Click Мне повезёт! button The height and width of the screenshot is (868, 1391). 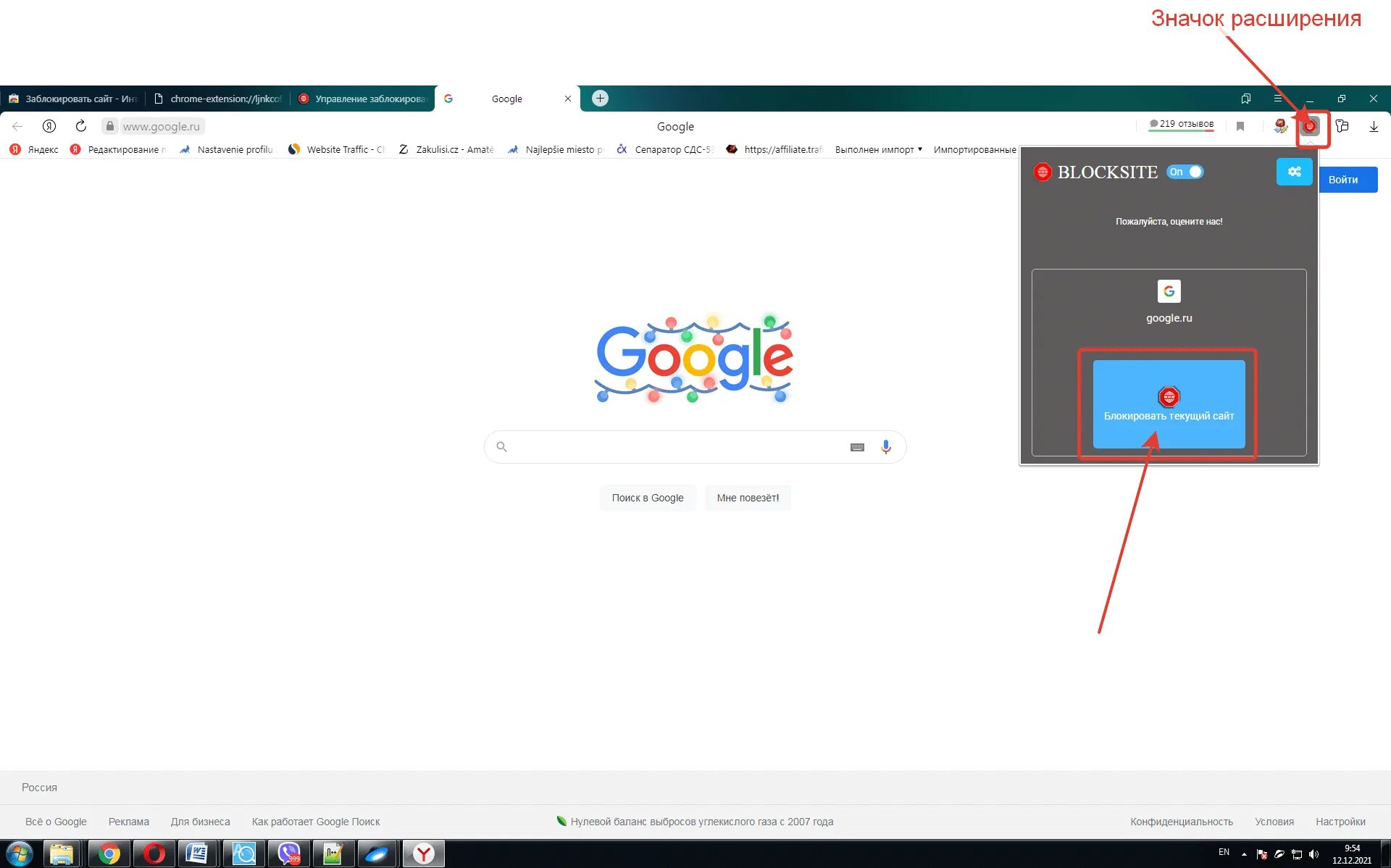tap(748, 498)
